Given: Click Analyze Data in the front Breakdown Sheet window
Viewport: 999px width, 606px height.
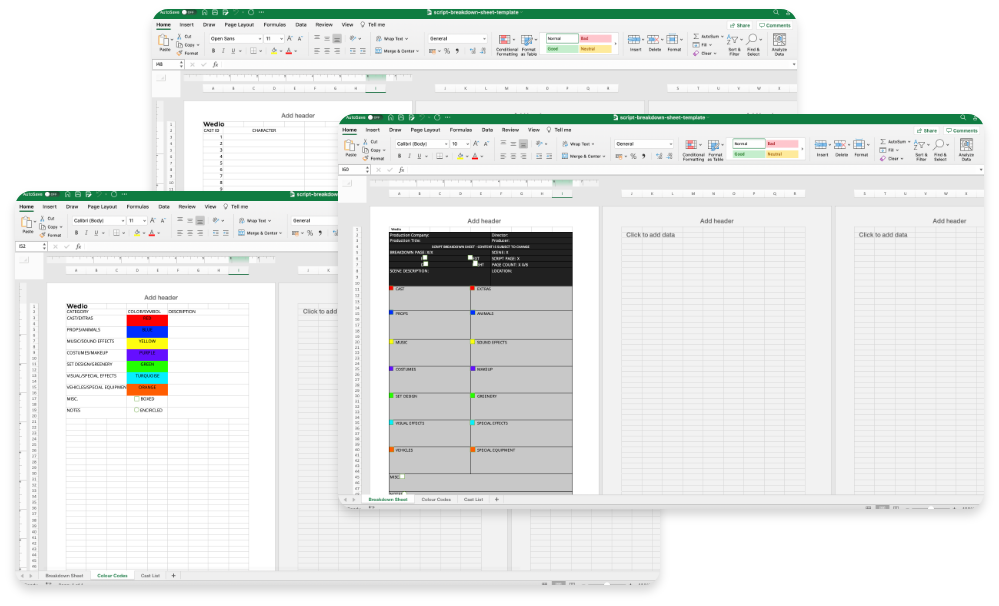Looking at the screenshot, I should pos(966,150).
